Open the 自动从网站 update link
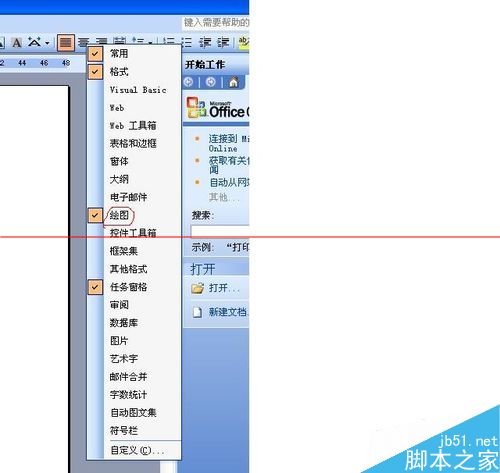The image size is (500, 473). [x=229, y=182]
